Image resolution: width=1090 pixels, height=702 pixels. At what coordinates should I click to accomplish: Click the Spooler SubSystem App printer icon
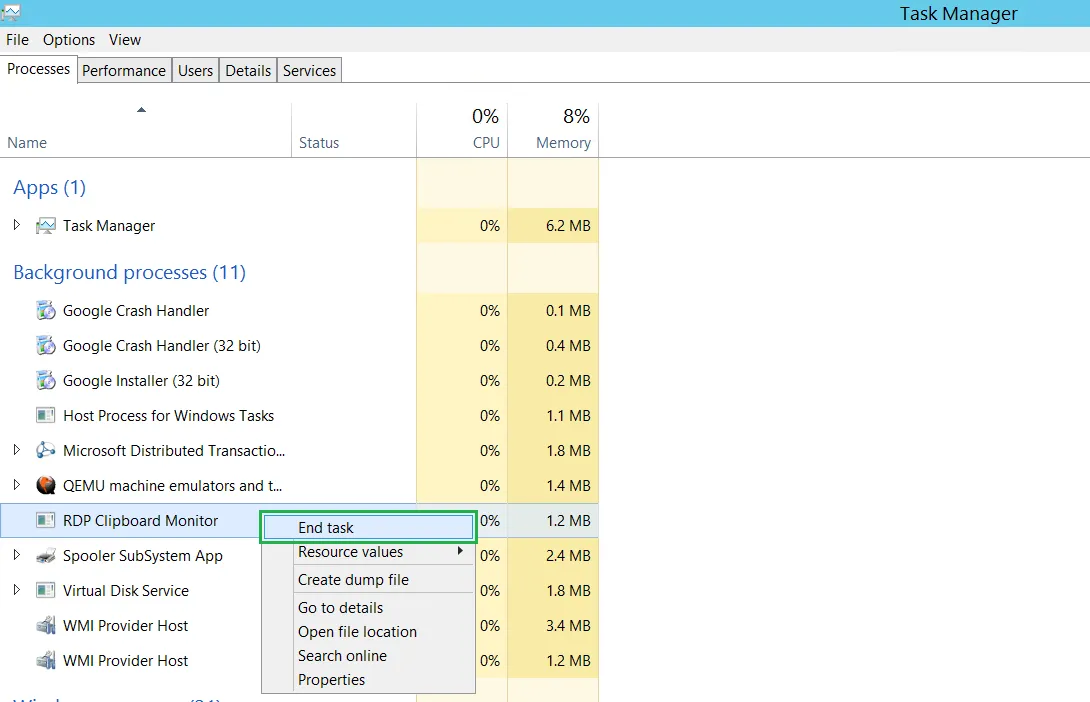coord(46,555)
